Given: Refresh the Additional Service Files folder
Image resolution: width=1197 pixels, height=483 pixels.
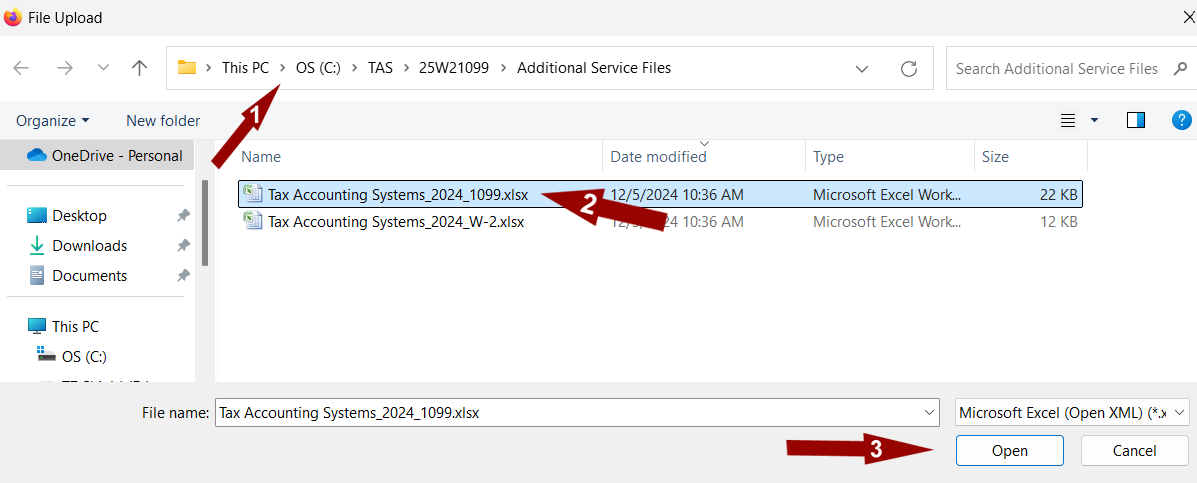Looking at the screenshot, I should [908, 69].
